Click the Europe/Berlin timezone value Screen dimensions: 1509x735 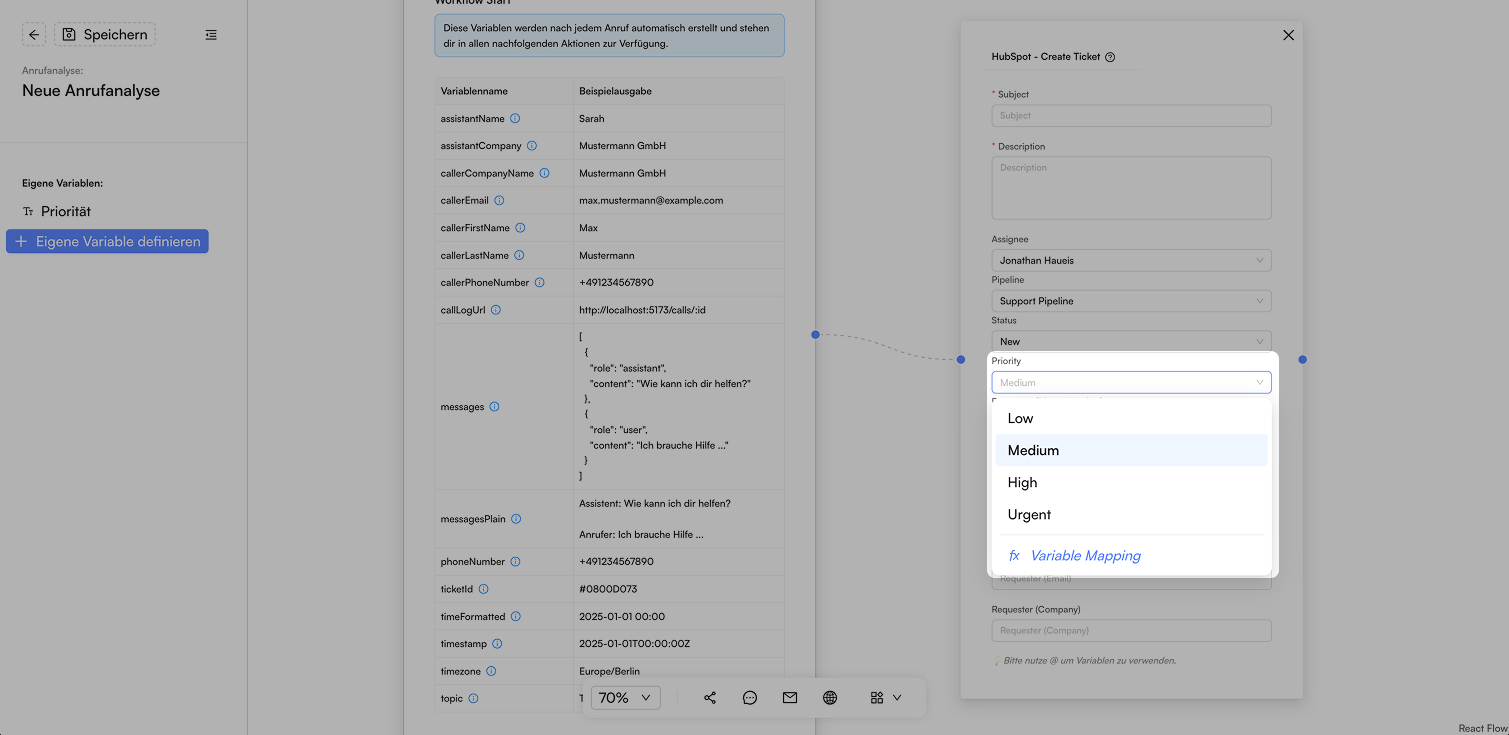(609, 671)
